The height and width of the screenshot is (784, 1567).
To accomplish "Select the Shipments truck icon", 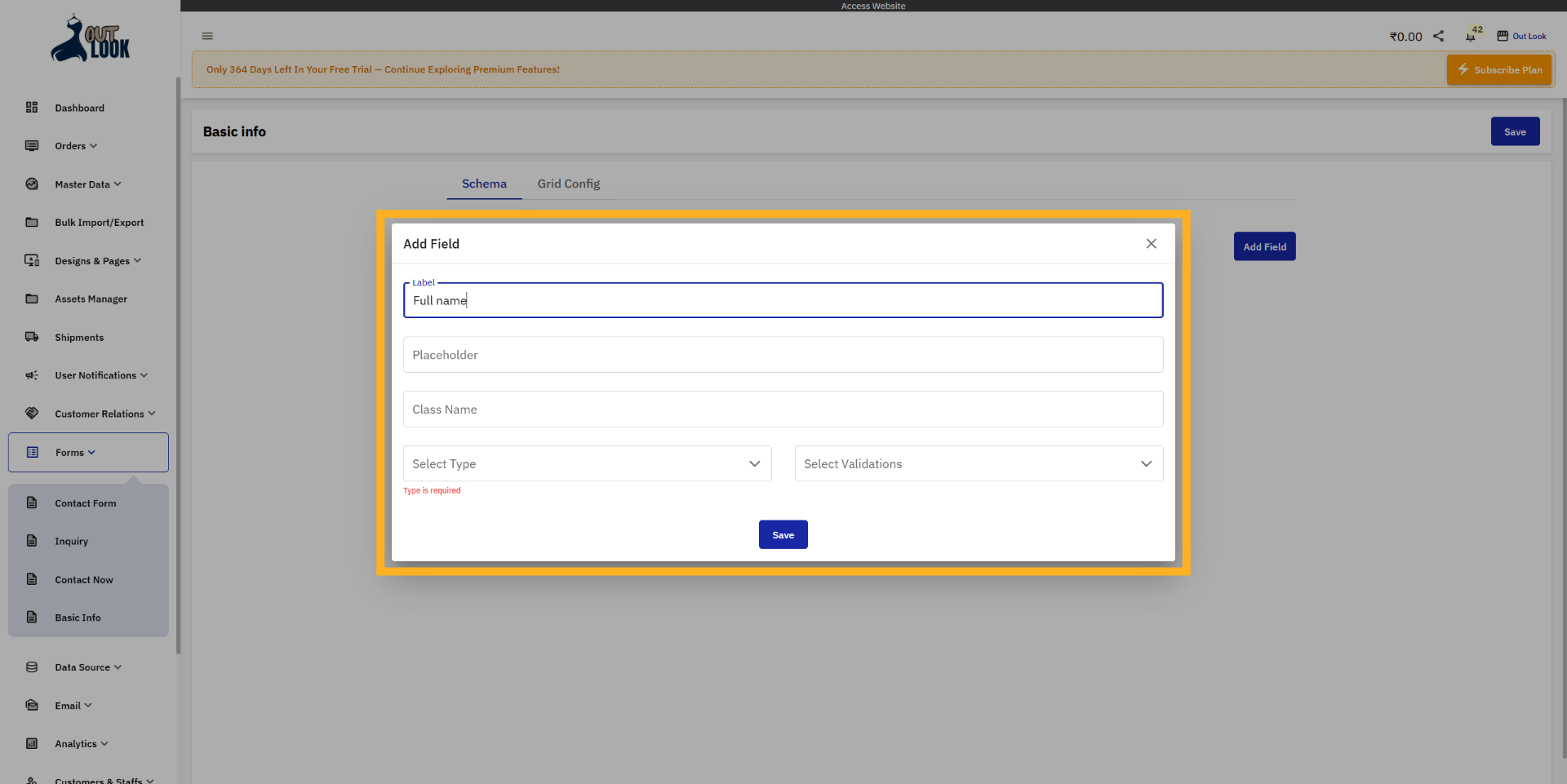I will (x=31, y=336).
